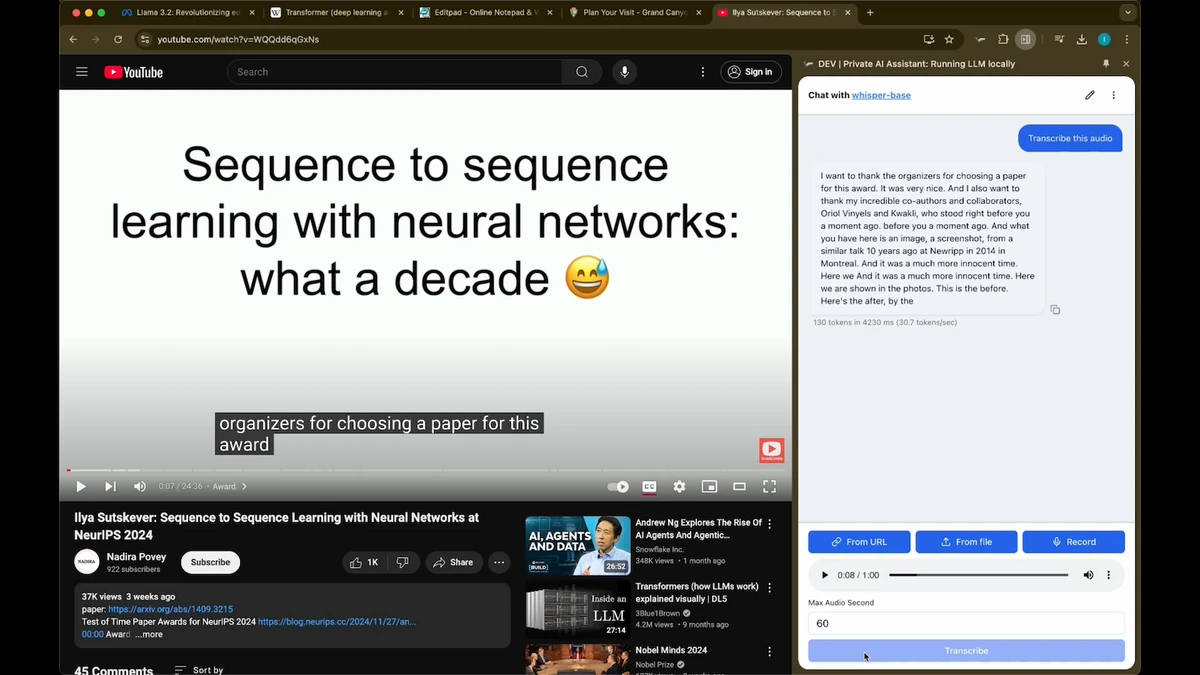
Task: Open YouTube player settings gear
Action: point(679,487)
